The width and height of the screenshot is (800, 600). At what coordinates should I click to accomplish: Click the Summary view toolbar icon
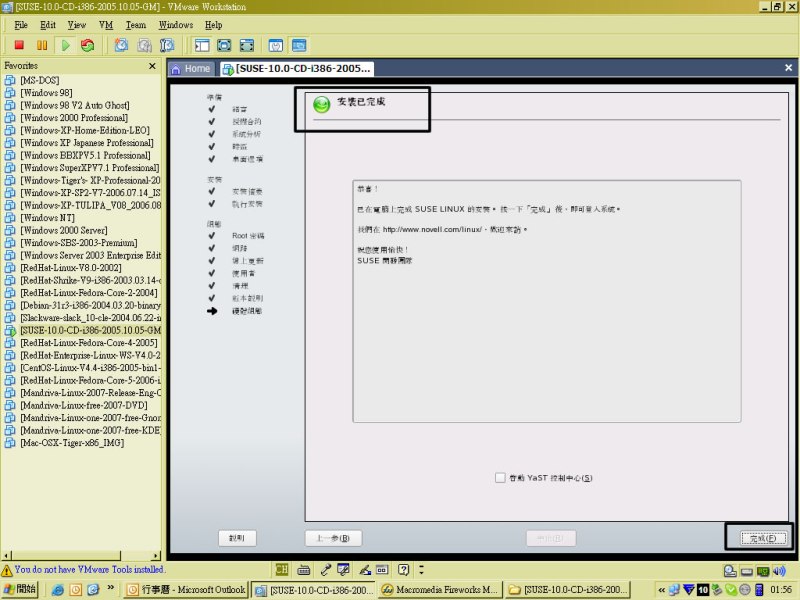(276, 45)
